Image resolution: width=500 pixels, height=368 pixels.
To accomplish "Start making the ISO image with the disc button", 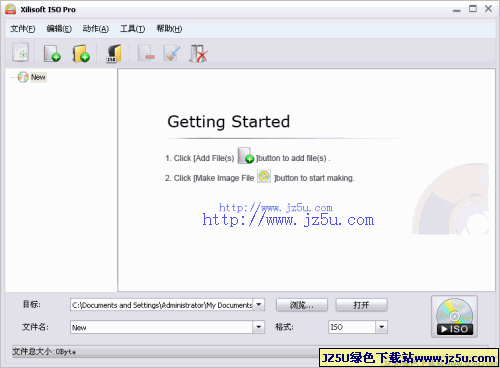I will [454, 317].
